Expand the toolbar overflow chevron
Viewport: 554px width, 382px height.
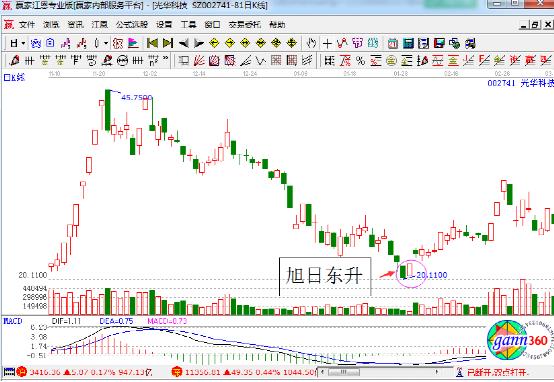165,58
